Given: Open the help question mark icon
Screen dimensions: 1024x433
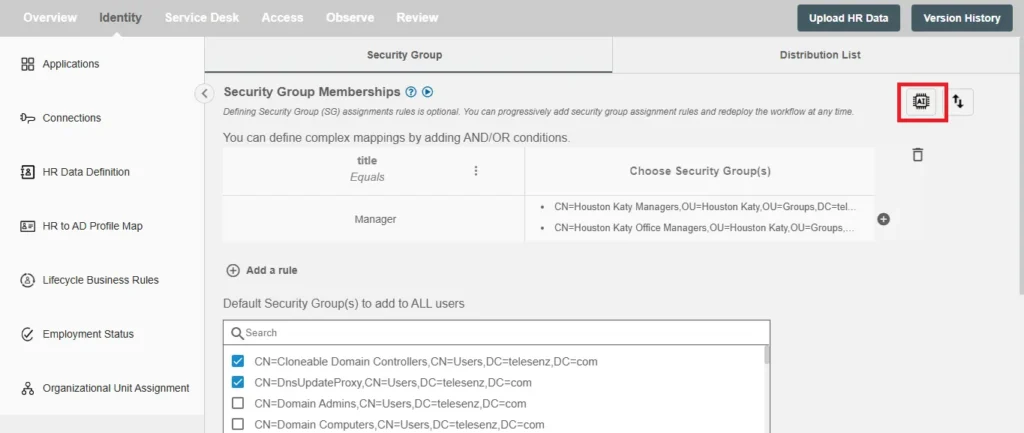Looking at the screenshot, I should (x=411, y=92).
